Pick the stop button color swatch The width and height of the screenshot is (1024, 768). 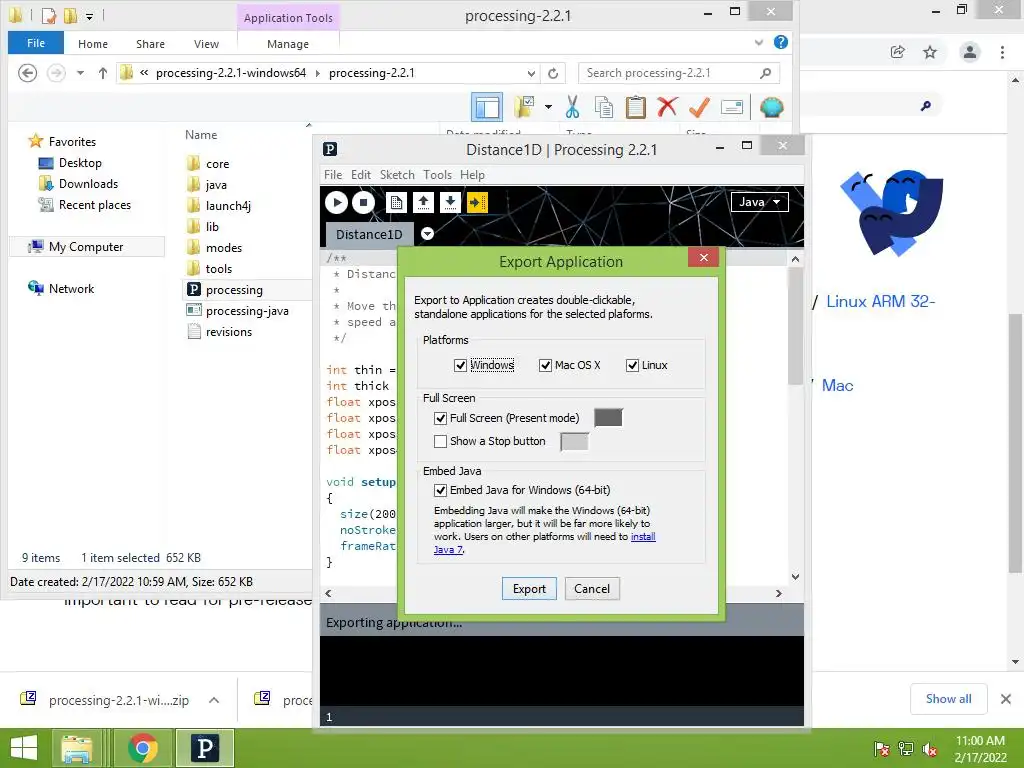click(575, 442)
